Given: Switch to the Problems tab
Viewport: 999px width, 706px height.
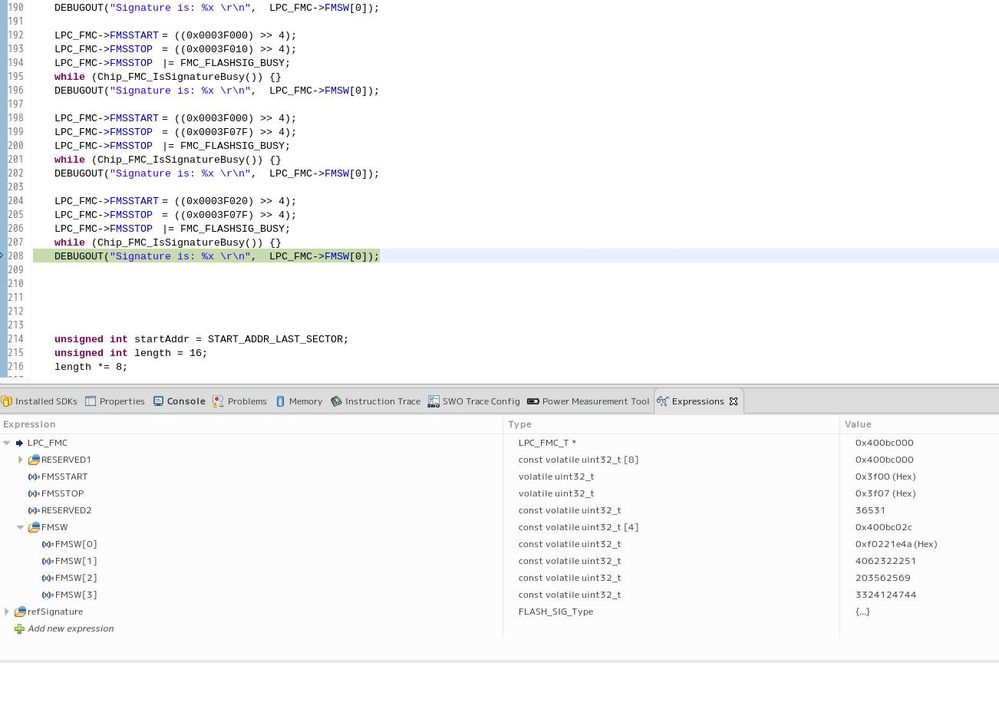Looking at the screenshot, I should pyautogui.click(x=240, y=401).
